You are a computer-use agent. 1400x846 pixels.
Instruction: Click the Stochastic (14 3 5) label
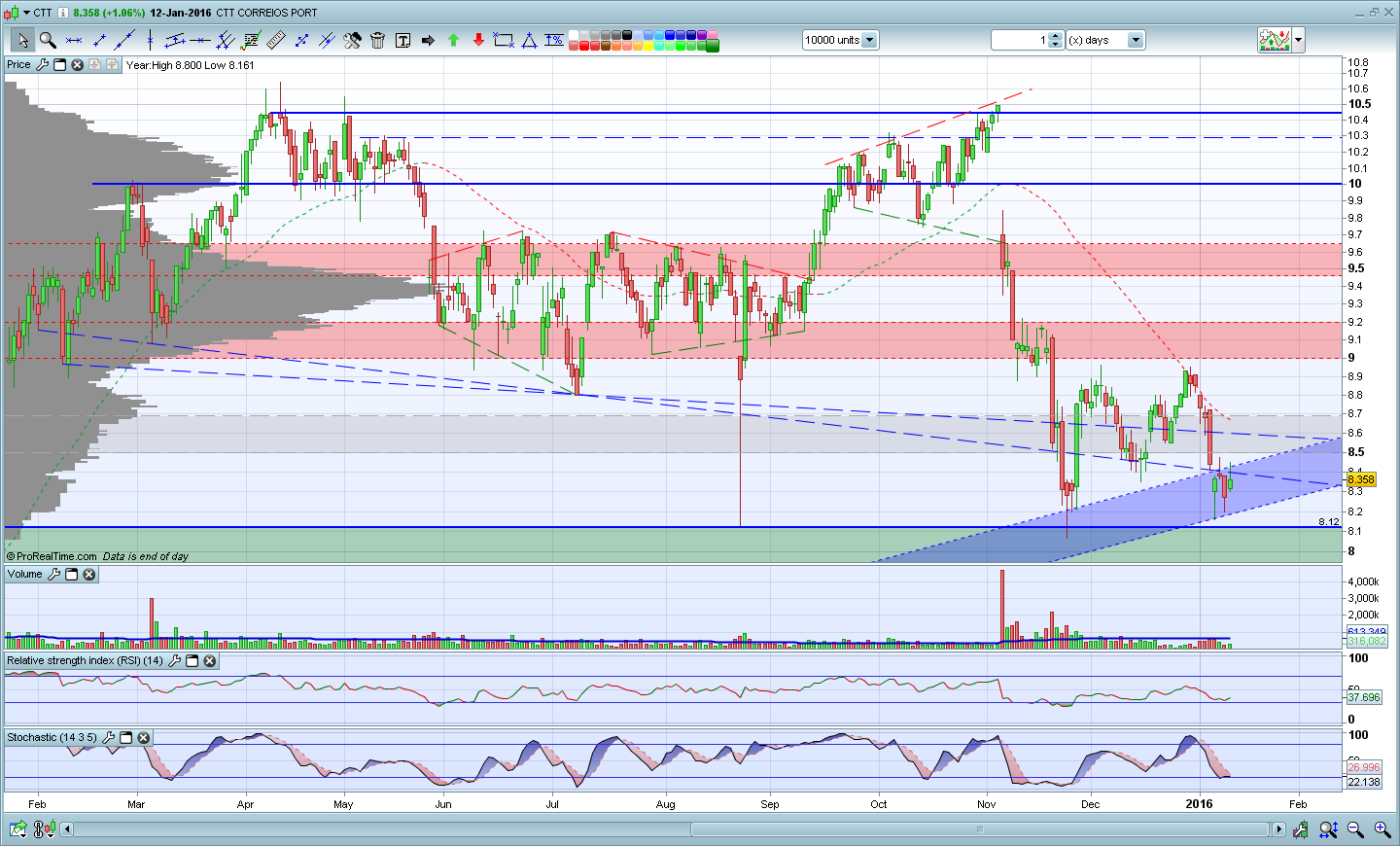(x=52, y=738)
